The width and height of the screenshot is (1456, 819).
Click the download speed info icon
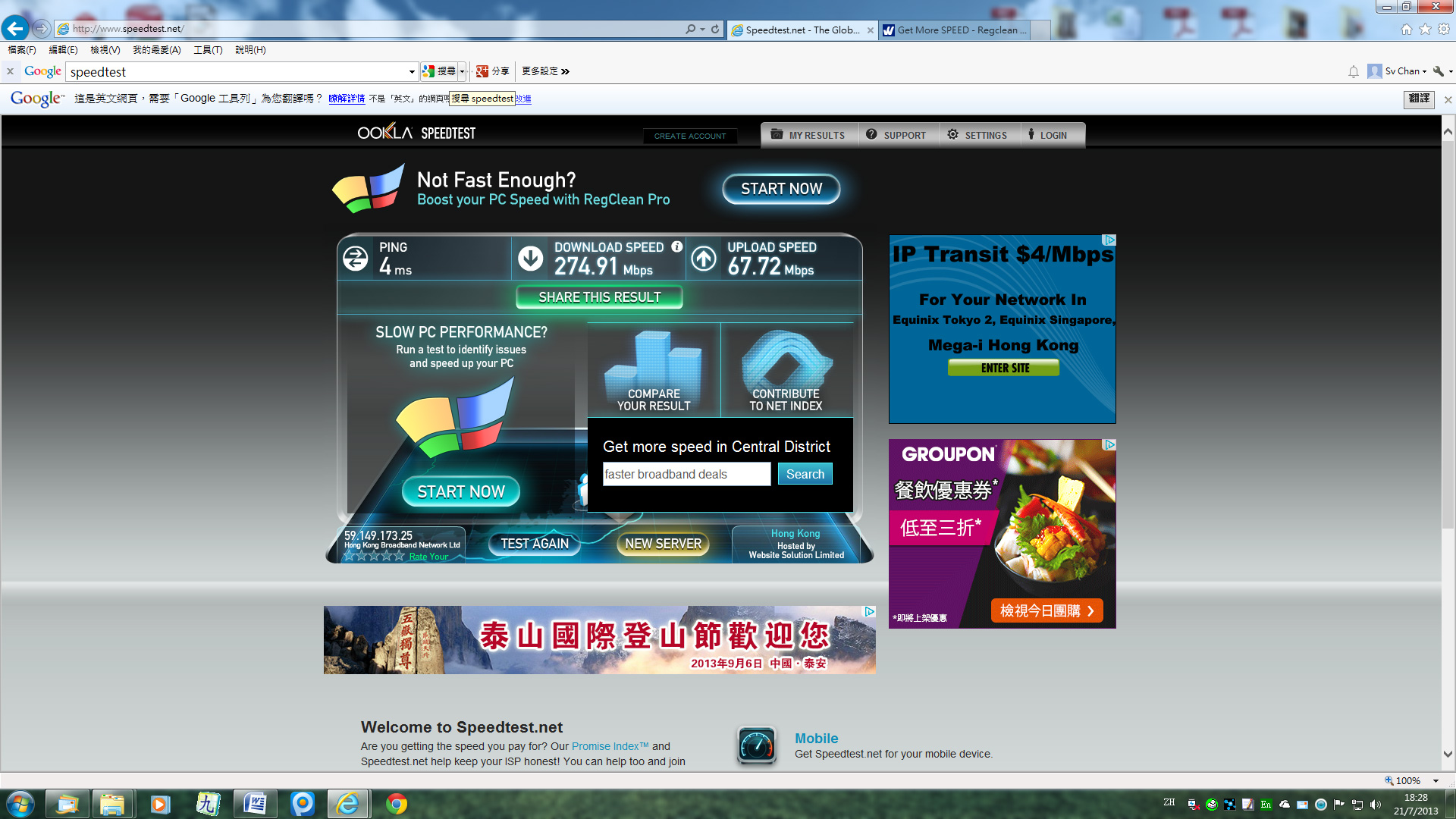(676, 247)
